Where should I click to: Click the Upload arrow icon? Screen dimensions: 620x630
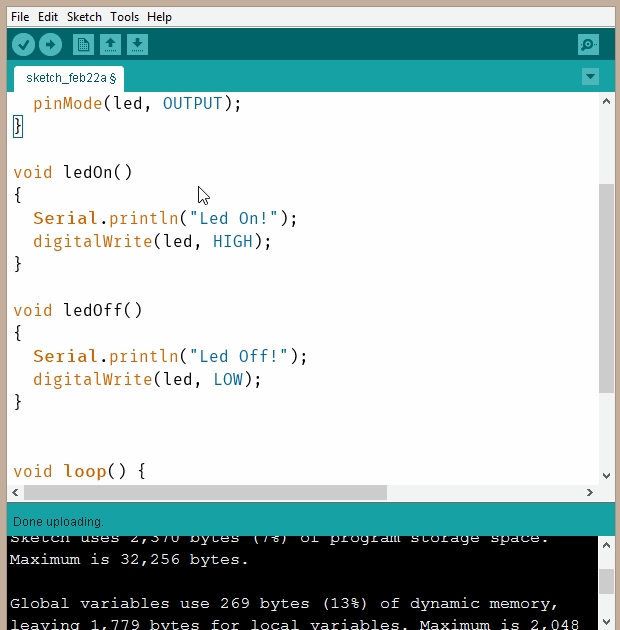pos(50,45)
